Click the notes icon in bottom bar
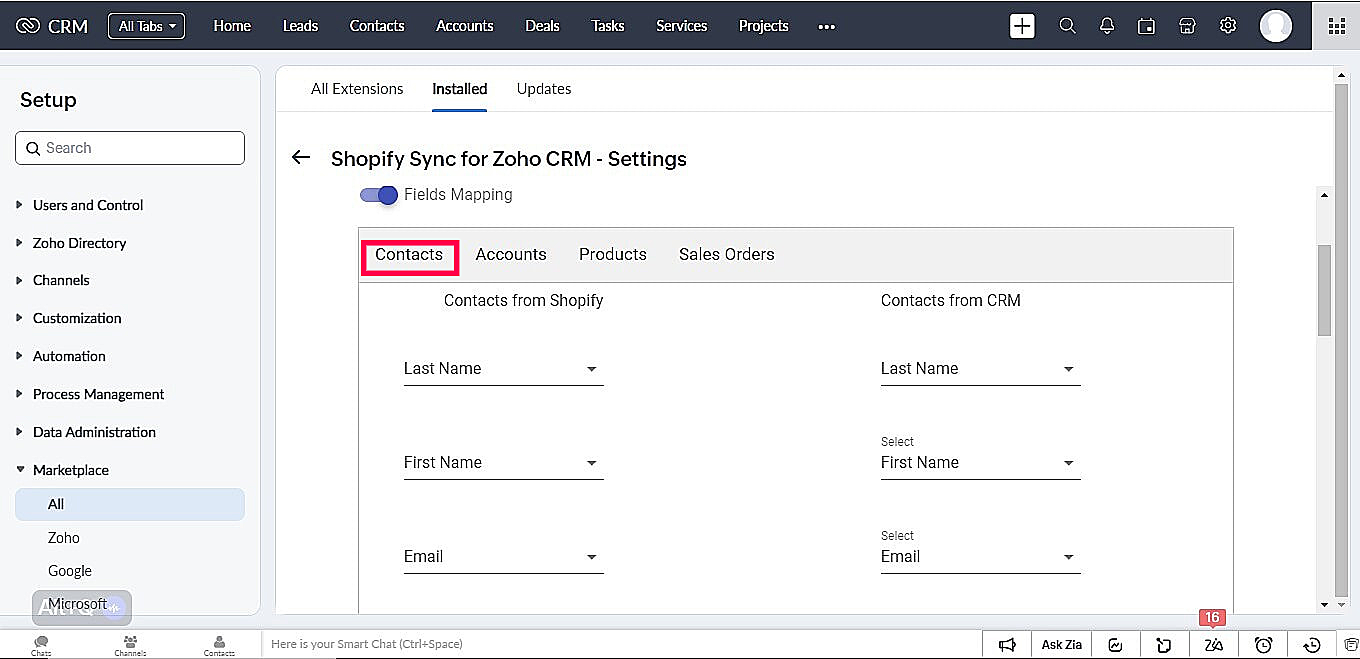 pos(1164,645)
